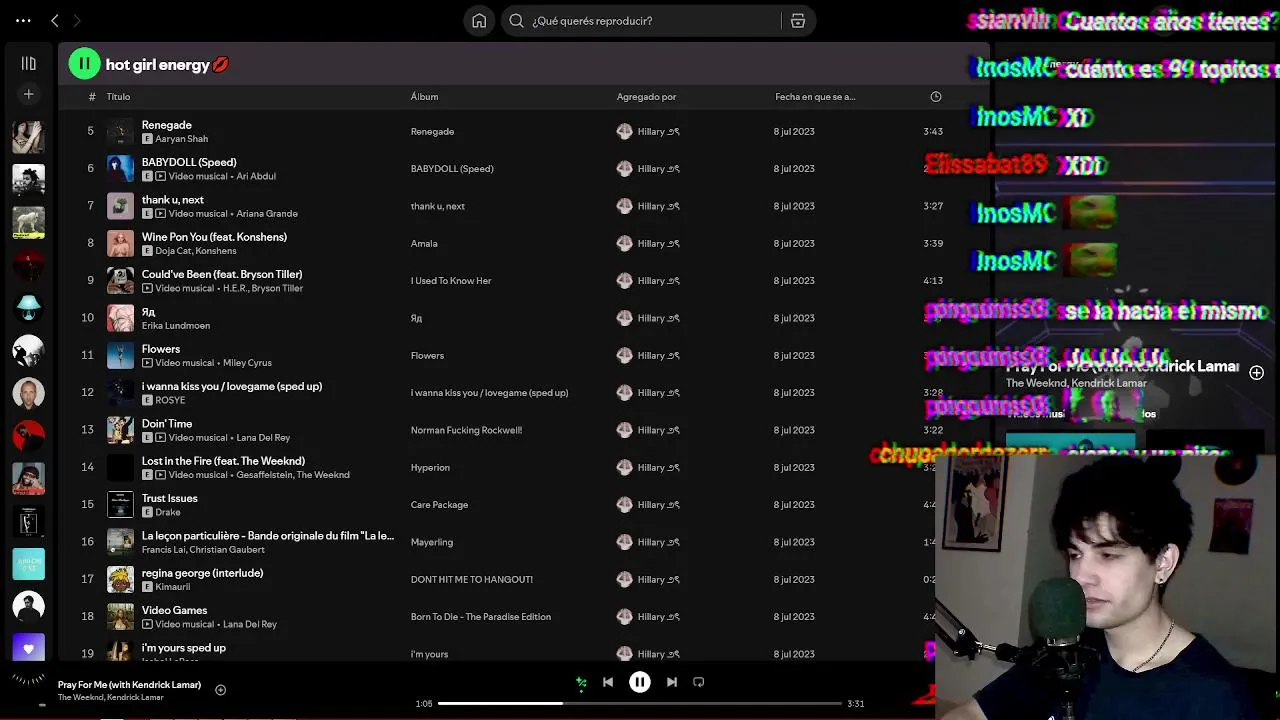Viewport: 1280px width, 720px height.
Task: Select the track titled Яд
Action: [x=148, y=311]
